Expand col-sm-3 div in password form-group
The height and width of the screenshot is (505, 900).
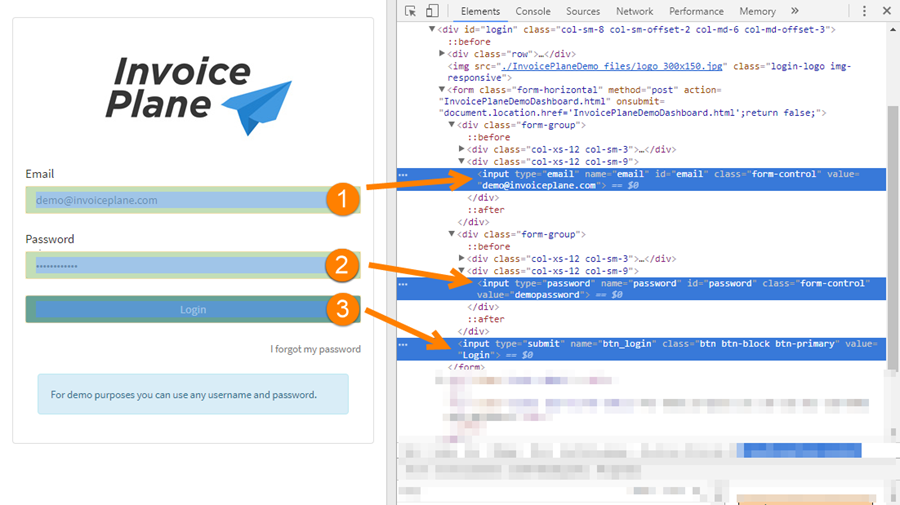461,258
